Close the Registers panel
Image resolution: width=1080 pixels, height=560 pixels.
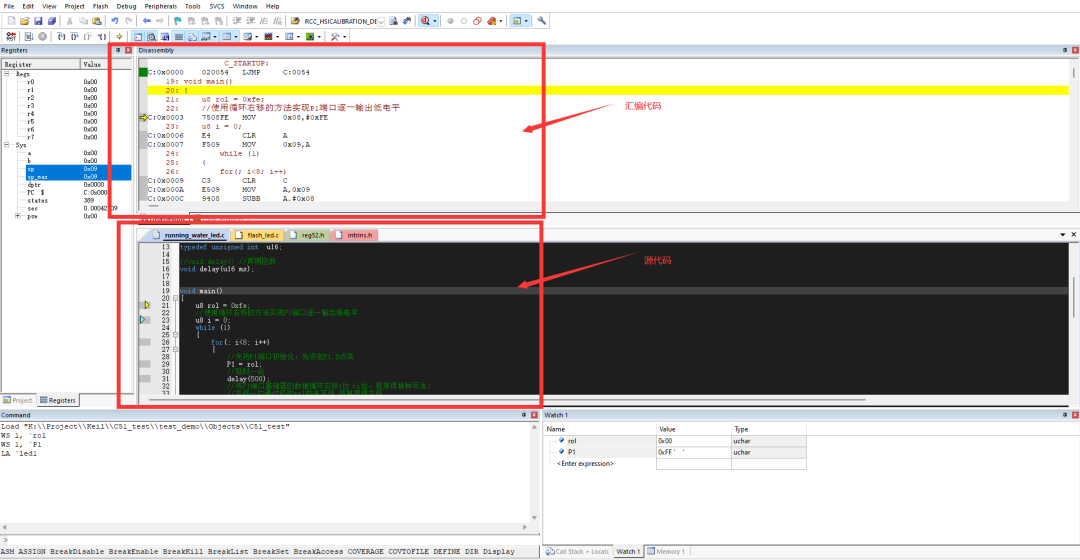click(128, 50)
